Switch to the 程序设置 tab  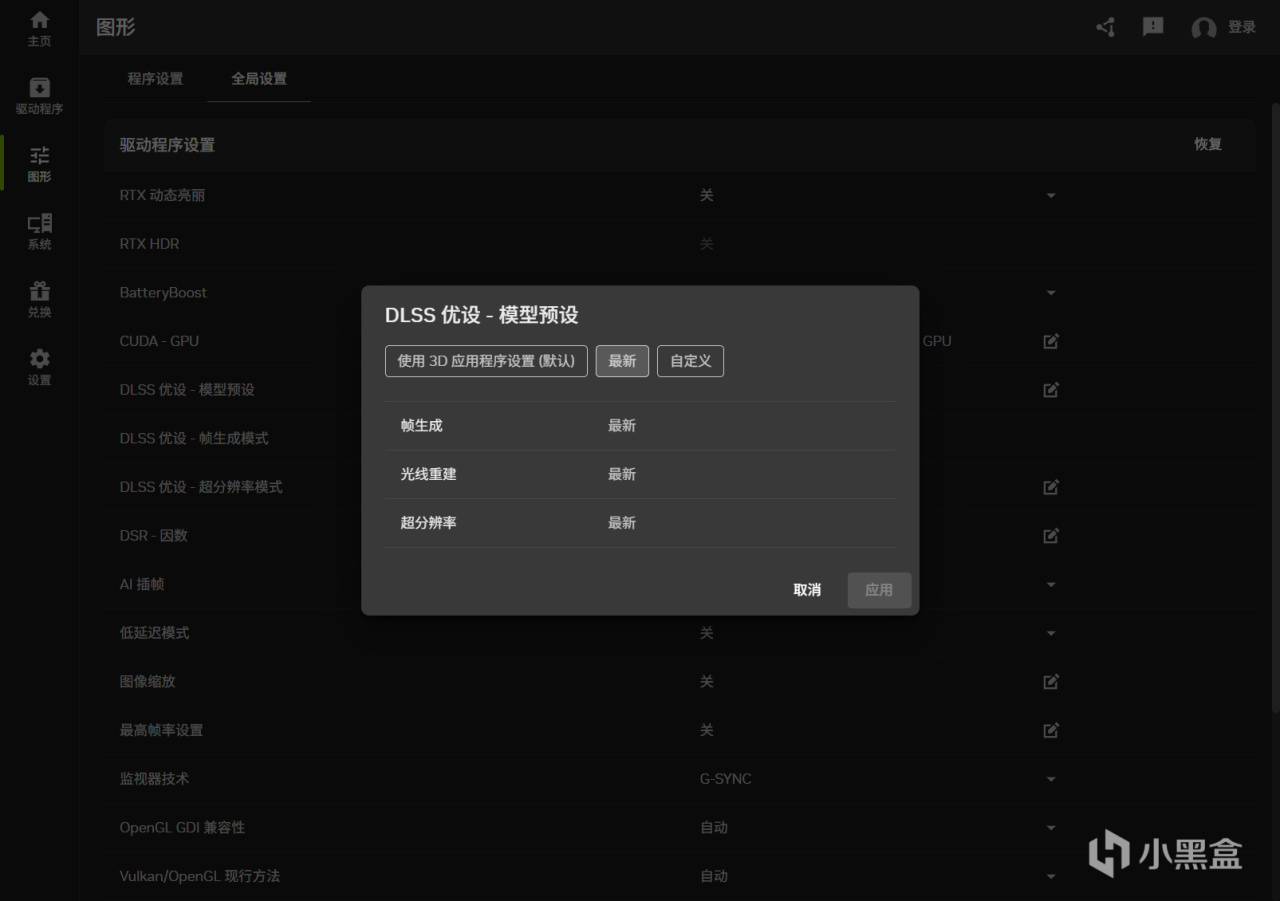tap(155, 78)
